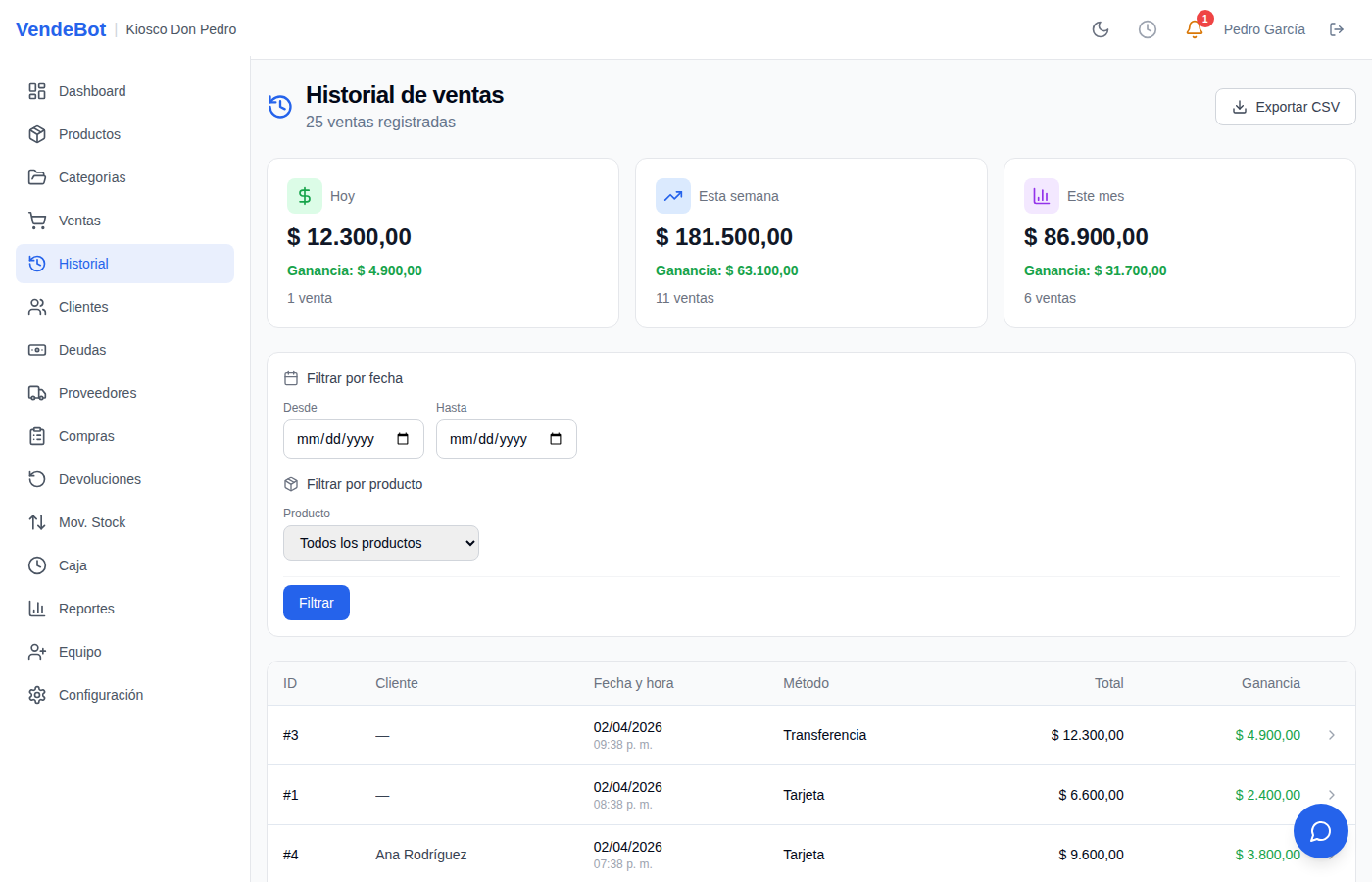Open notifications bell with badge
Screen dimensions: 1372x882
[x=1195, y=29]
